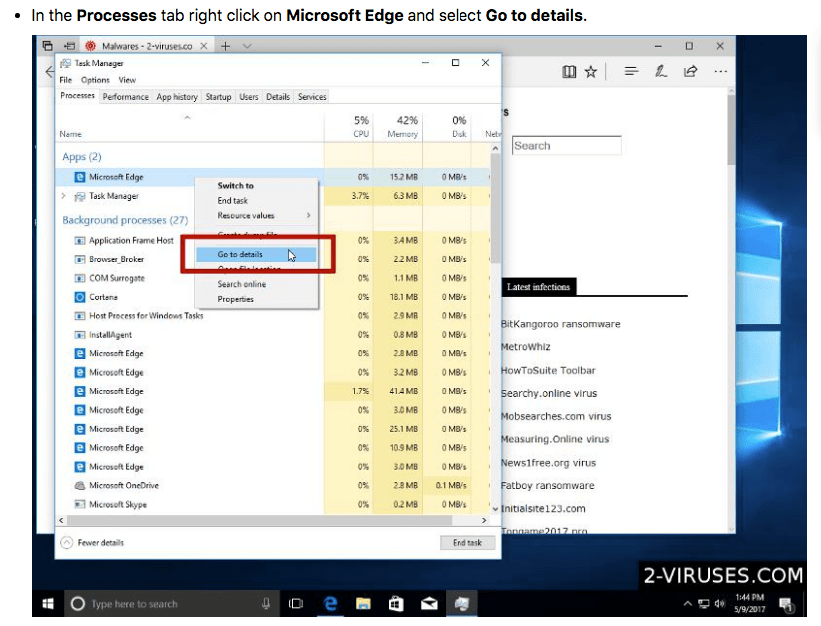Open the Edge tab list chevron
The height and width of the screenshot is (626, 821).
click(247, 46)
